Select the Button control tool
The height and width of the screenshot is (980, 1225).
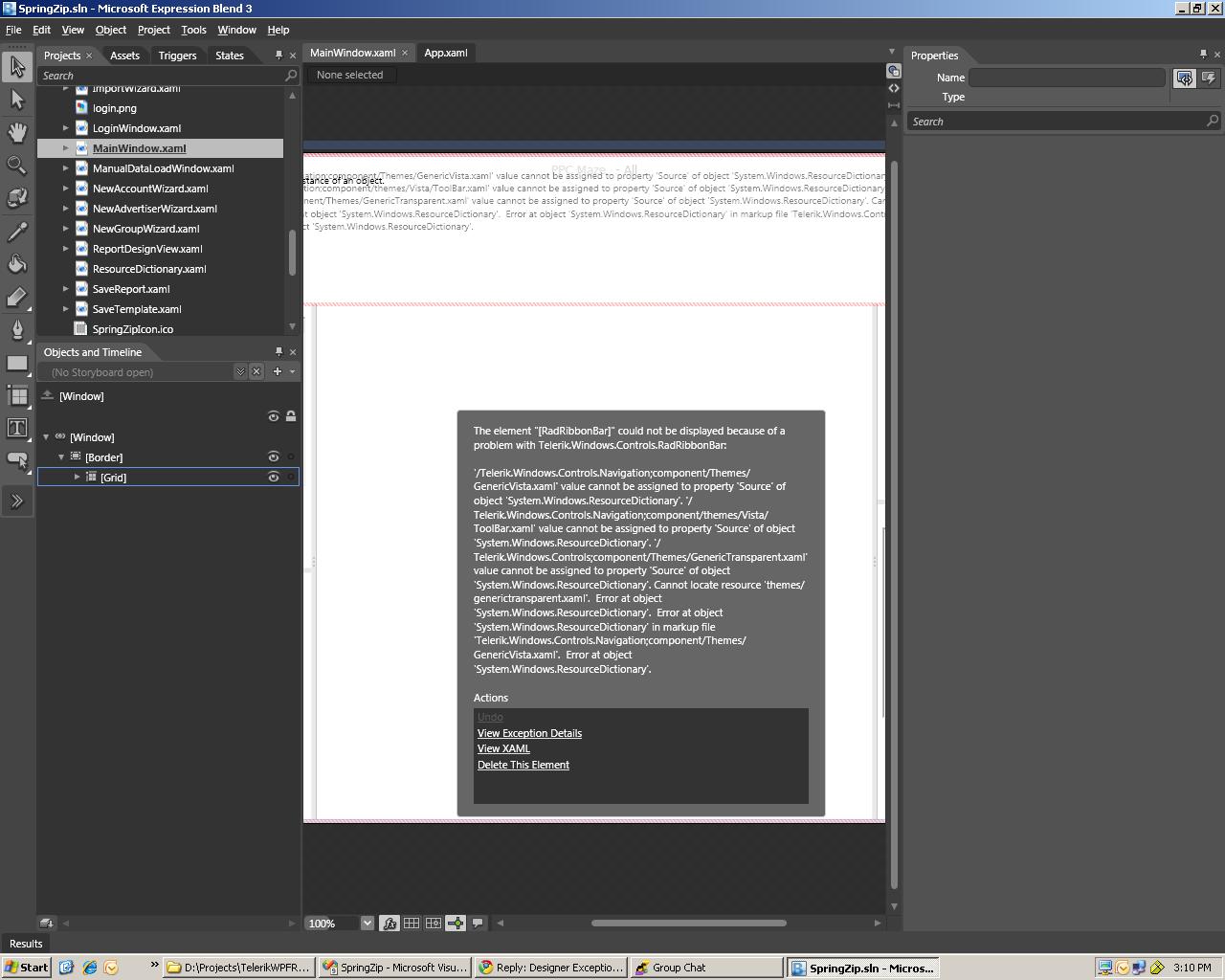17,460
